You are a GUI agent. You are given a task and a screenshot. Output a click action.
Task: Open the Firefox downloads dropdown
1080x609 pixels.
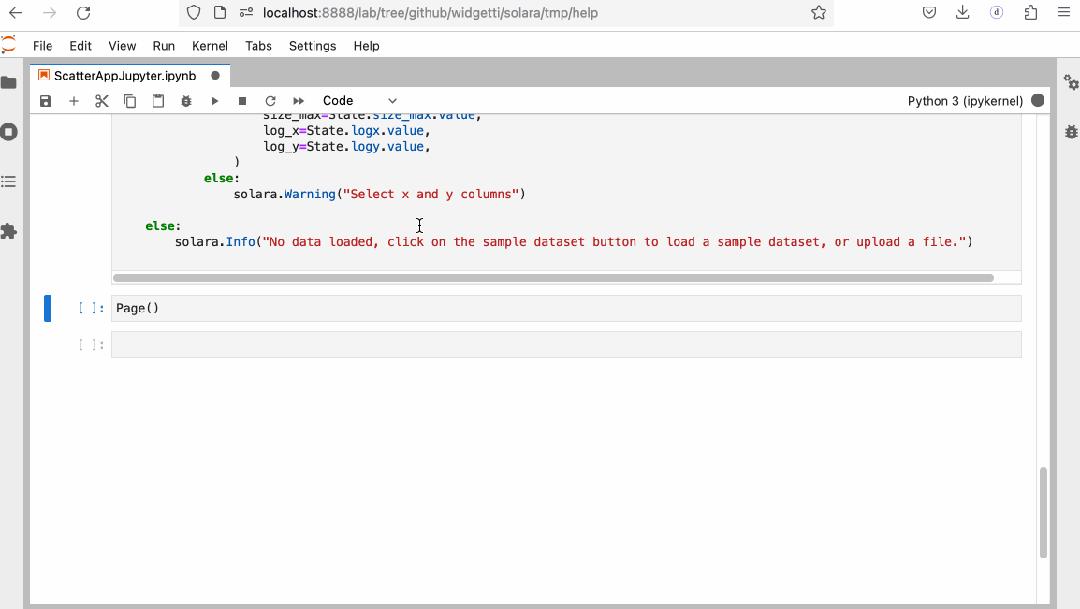962,12
